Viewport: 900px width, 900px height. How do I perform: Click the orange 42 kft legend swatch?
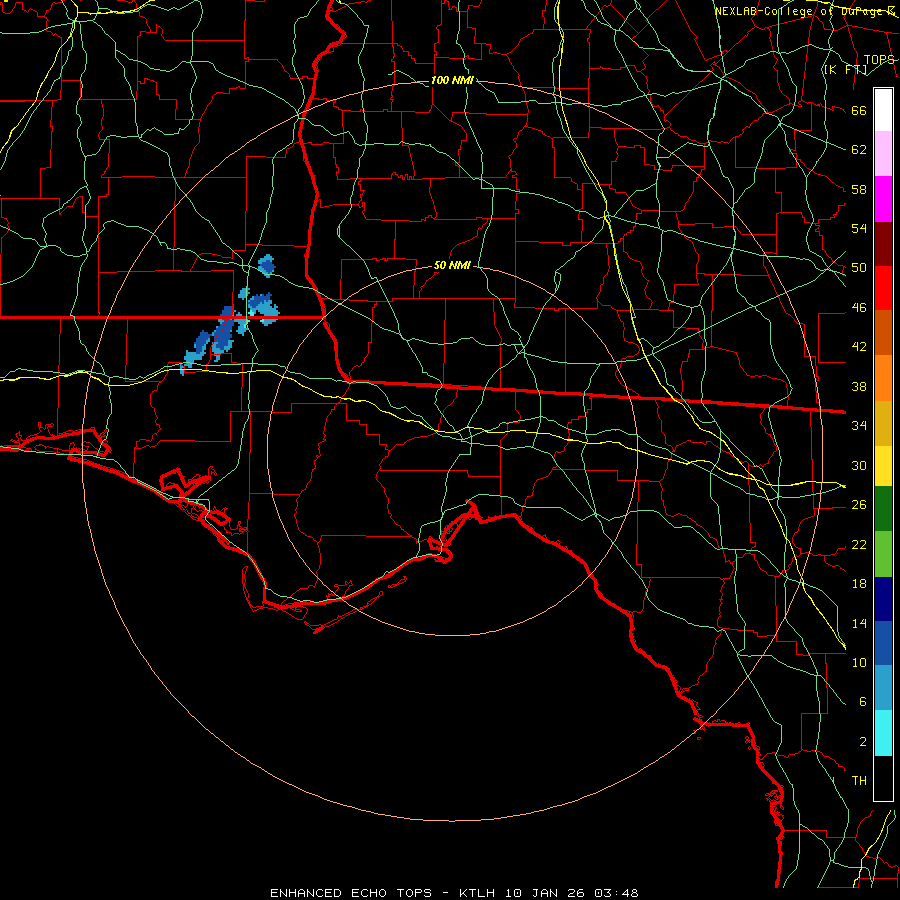(883, 378)
